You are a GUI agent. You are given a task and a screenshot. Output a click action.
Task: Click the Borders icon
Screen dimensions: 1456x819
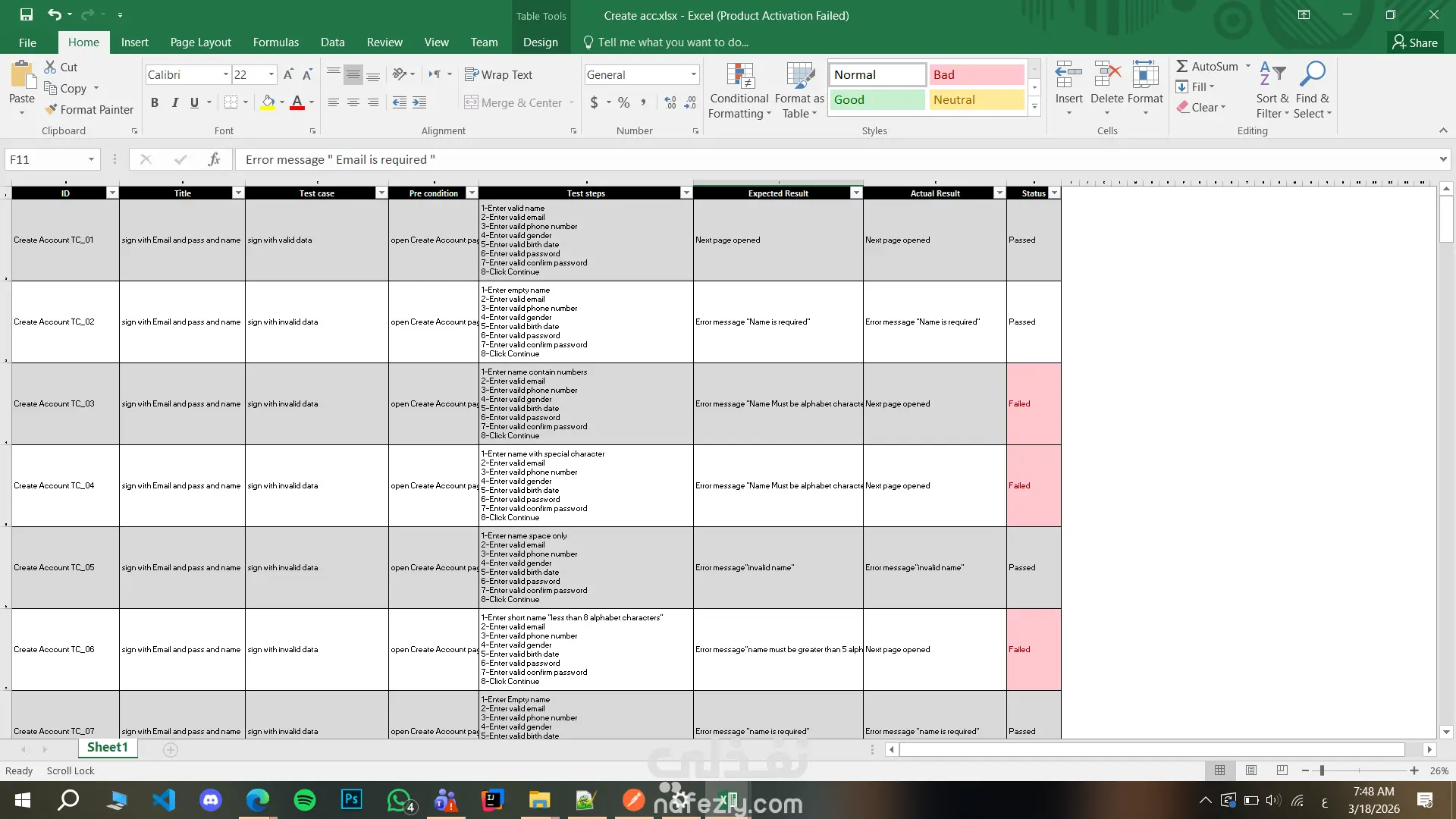231,102
